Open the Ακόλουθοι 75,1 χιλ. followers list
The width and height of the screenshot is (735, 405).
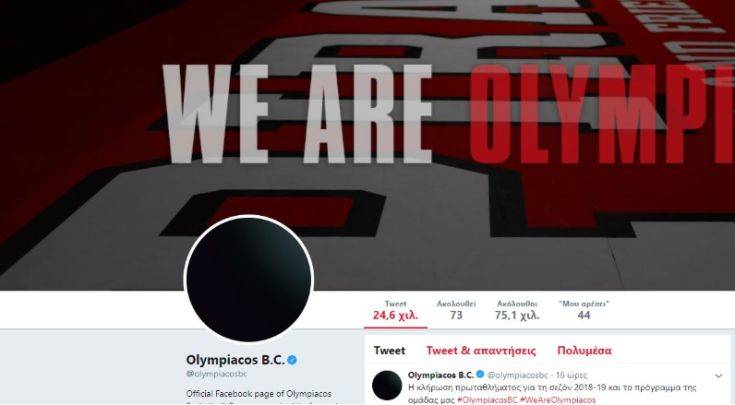click(x=517, y=310)
